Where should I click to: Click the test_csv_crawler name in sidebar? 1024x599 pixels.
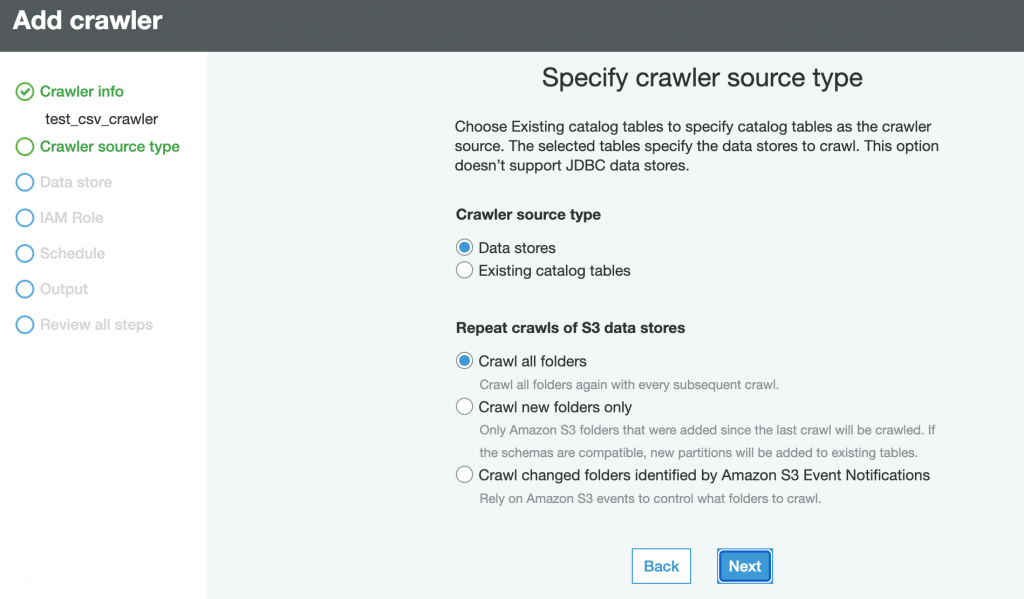101,120
